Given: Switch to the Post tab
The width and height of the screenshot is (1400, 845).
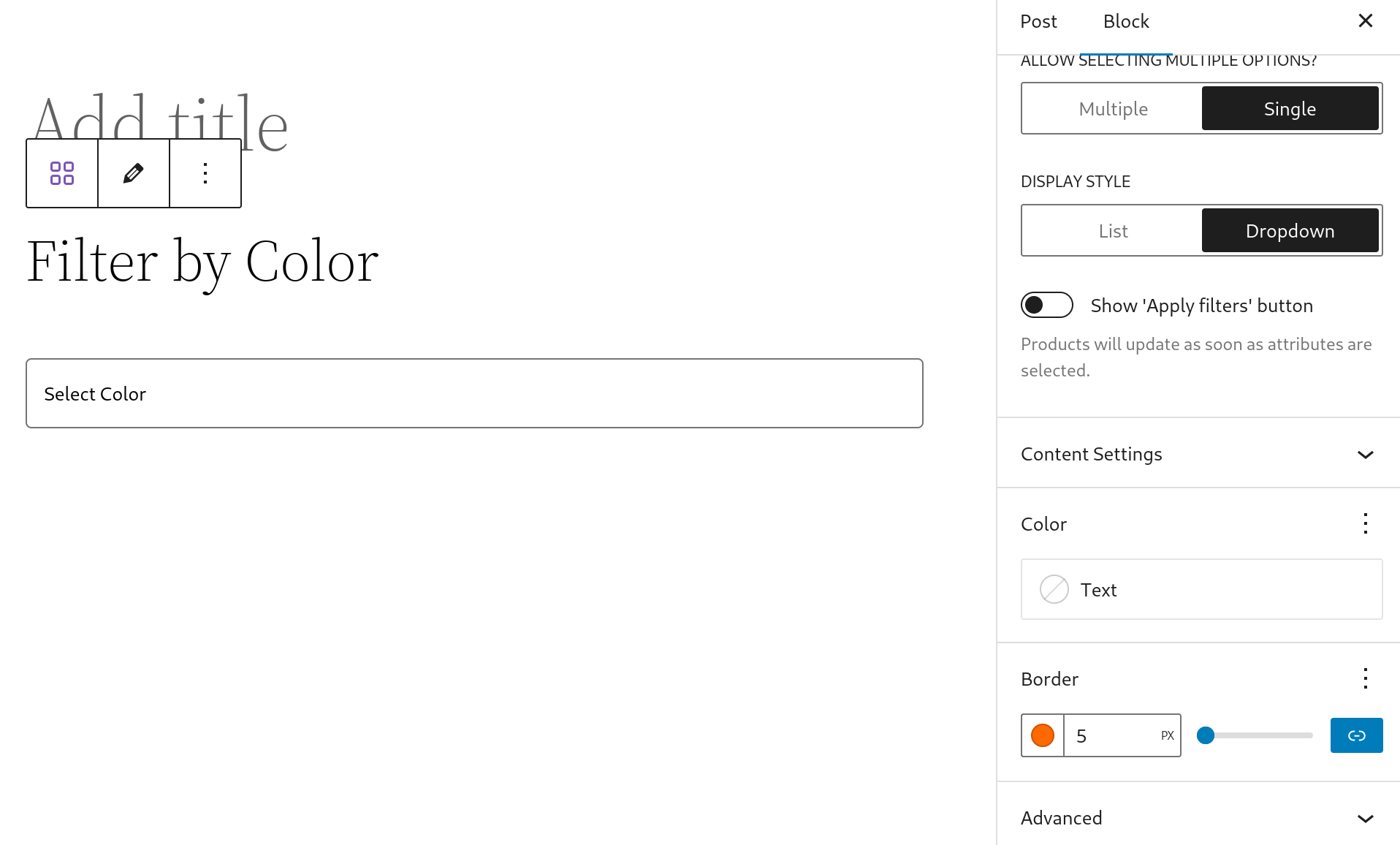Looking at the screenshot, I should pyautogui.click(x=1038, y=21).
